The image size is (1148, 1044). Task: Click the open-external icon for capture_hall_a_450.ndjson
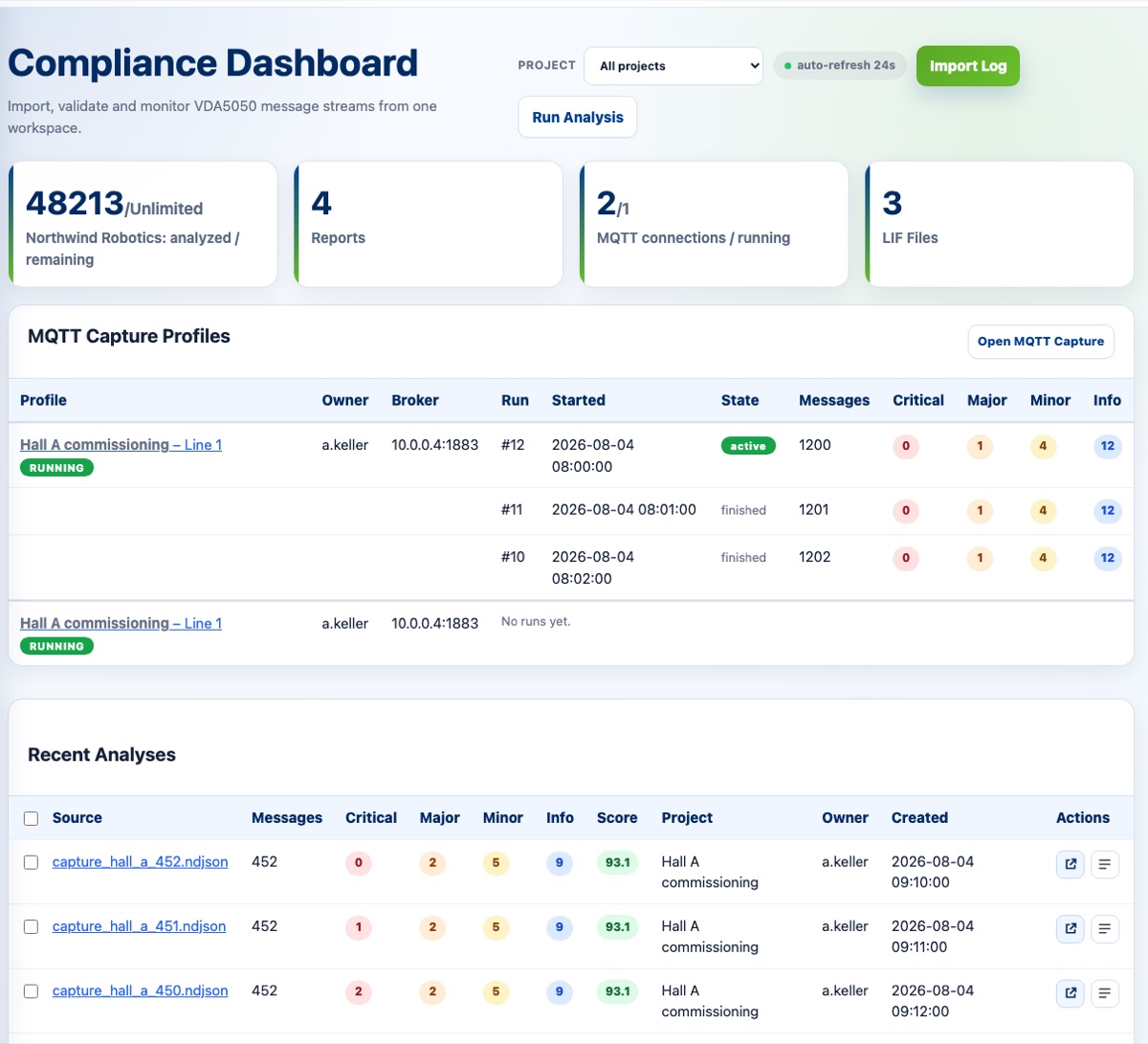coord(1071,993)
